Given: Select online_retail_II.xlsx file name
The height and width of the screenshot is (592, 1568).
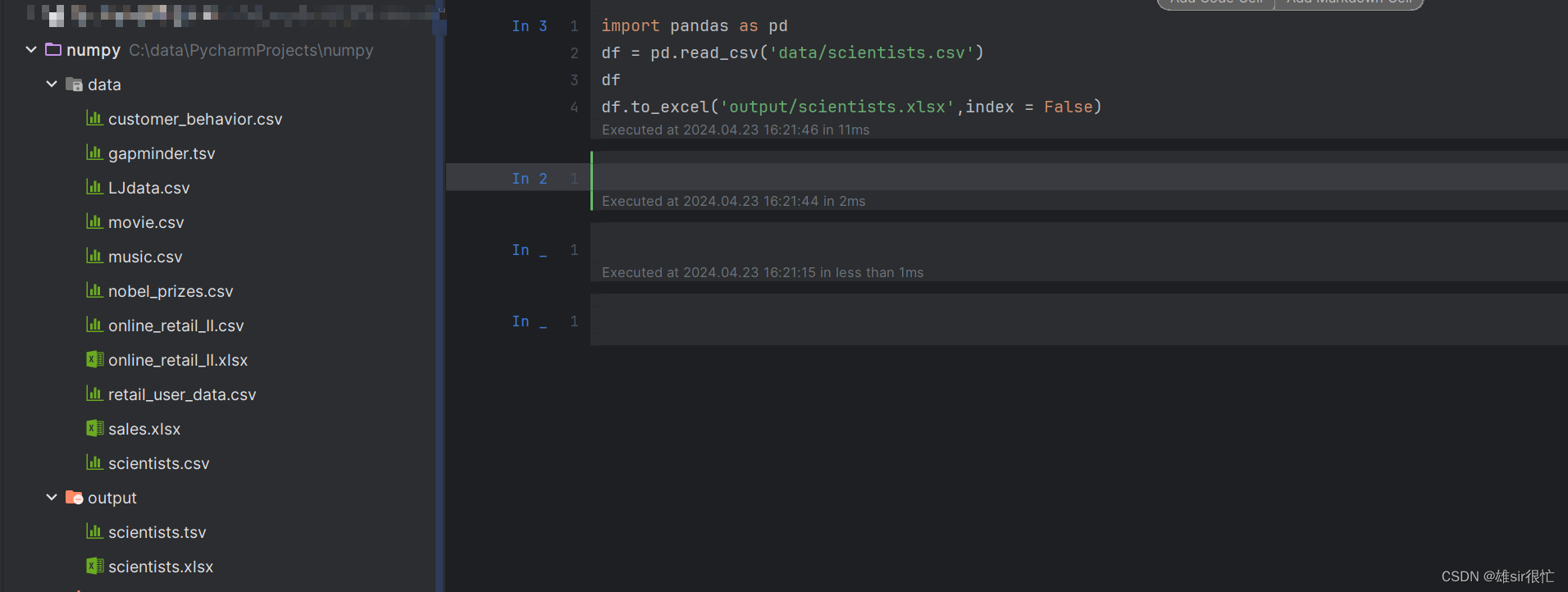Looking at the screenshot, I should tap(178, 360).
